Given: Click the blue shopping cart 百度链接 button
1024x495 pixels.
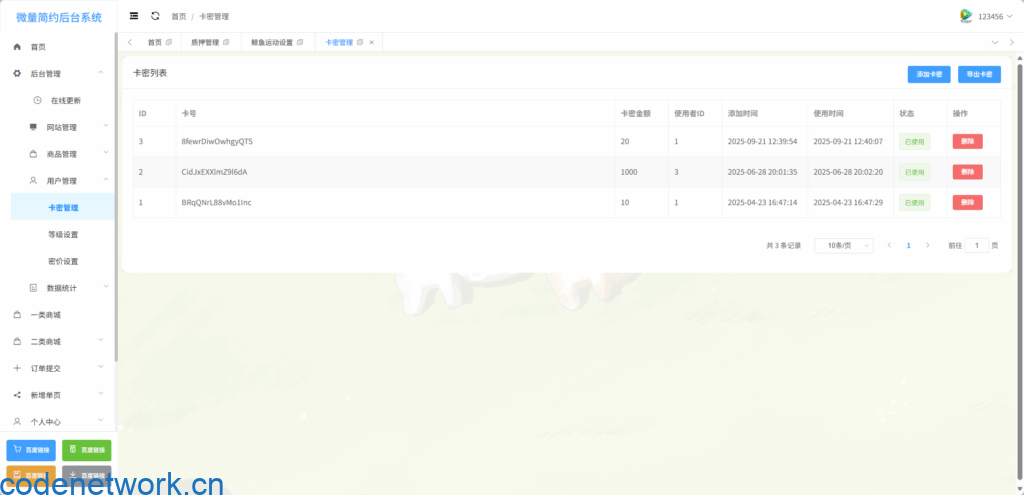Looking at the screenshot, I should pyautogui.click(x=31, y=451).
